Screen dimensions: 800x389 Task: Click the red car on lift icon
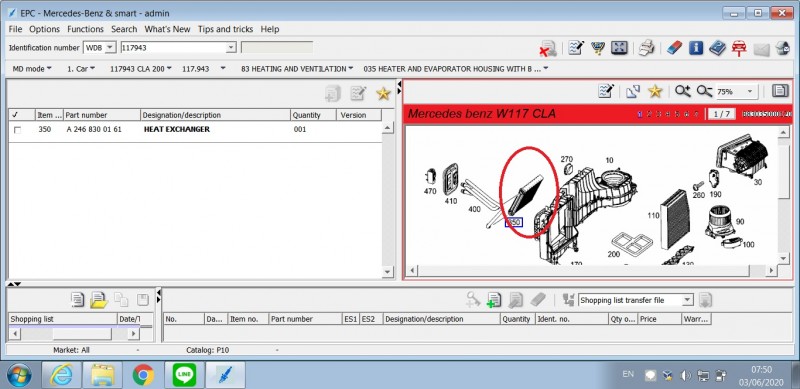(739, 48)
